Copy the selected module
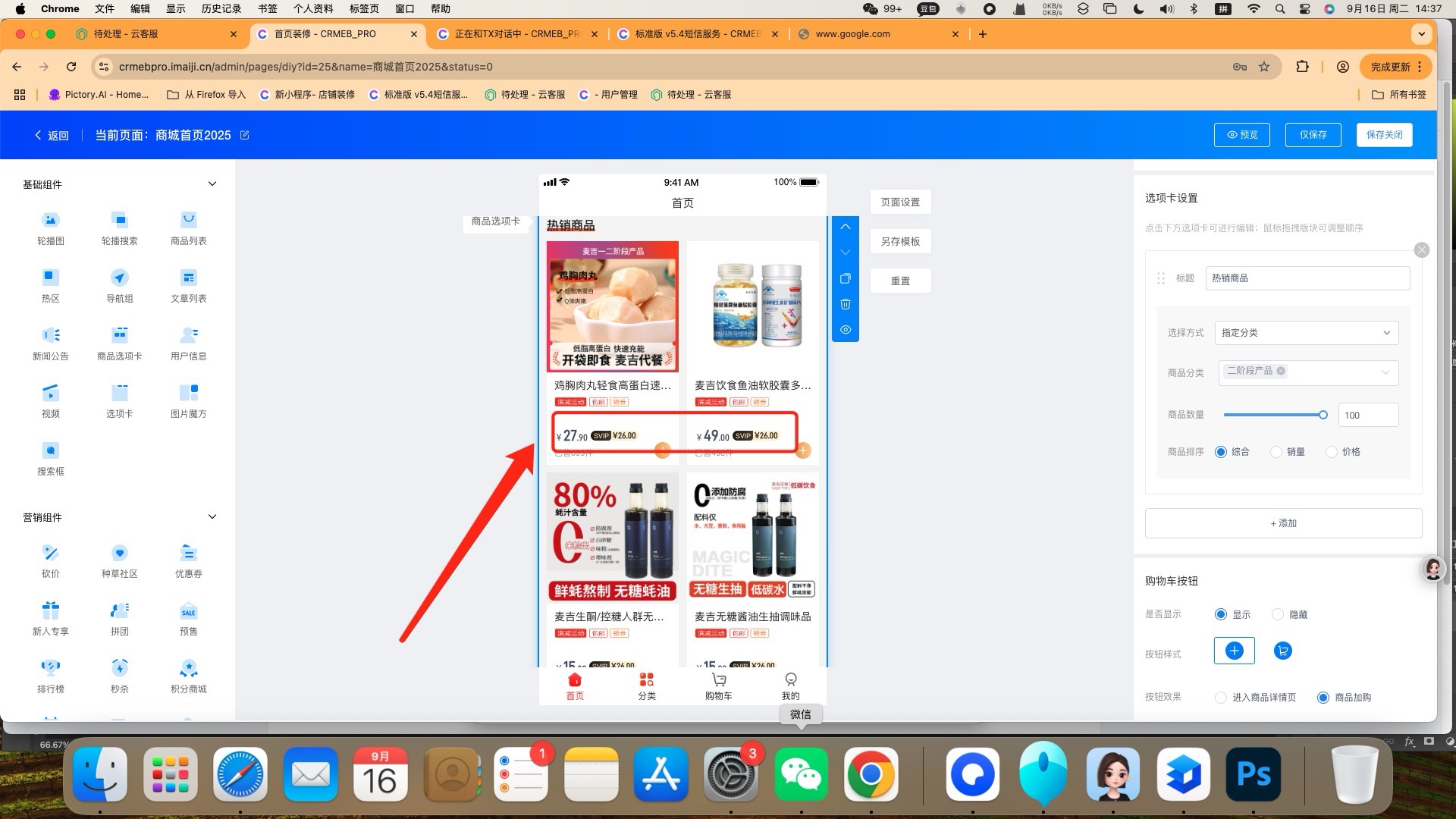Image resolution: width=1456 pixels, height=819 pixels. click(845, 278)
